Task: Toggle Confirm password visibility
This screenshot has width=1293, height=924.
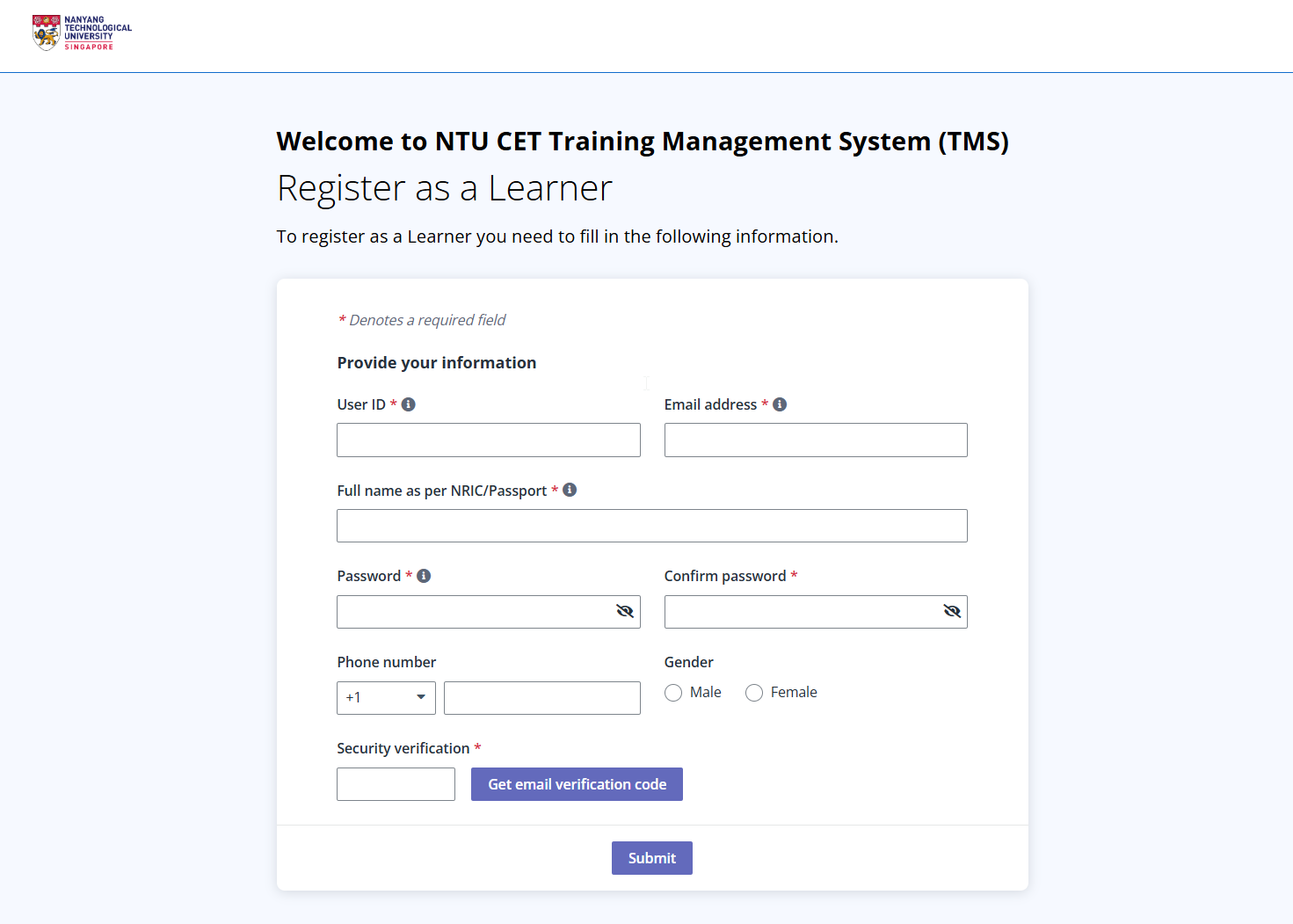Action: [x=952, y=610]
